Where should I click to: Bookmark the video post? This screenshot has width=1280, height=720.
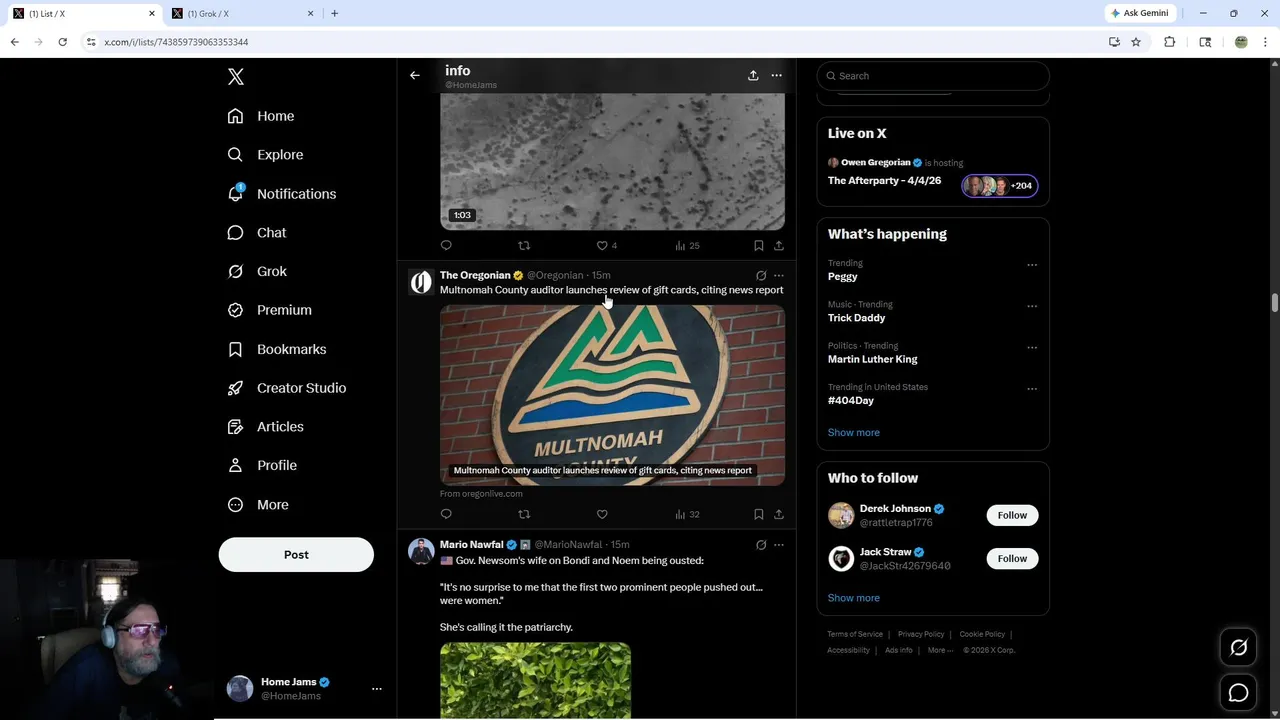(759, 245)
